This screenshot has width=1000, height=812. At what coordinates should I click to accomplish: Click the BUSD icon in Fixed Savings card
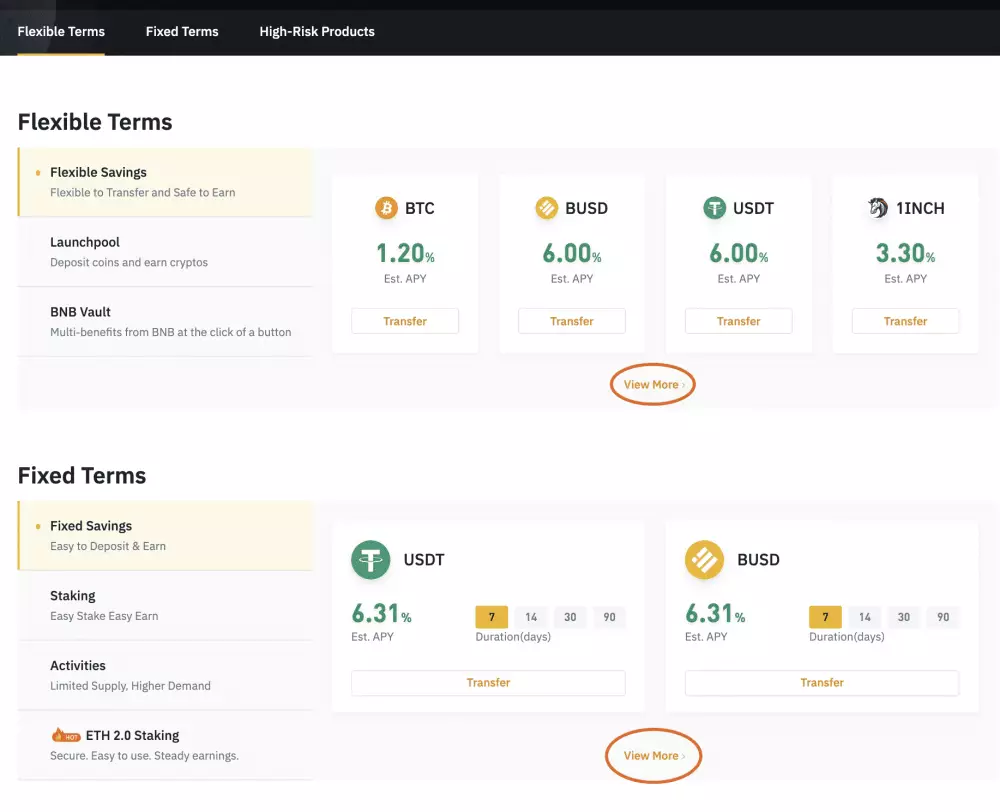point(704,560)
